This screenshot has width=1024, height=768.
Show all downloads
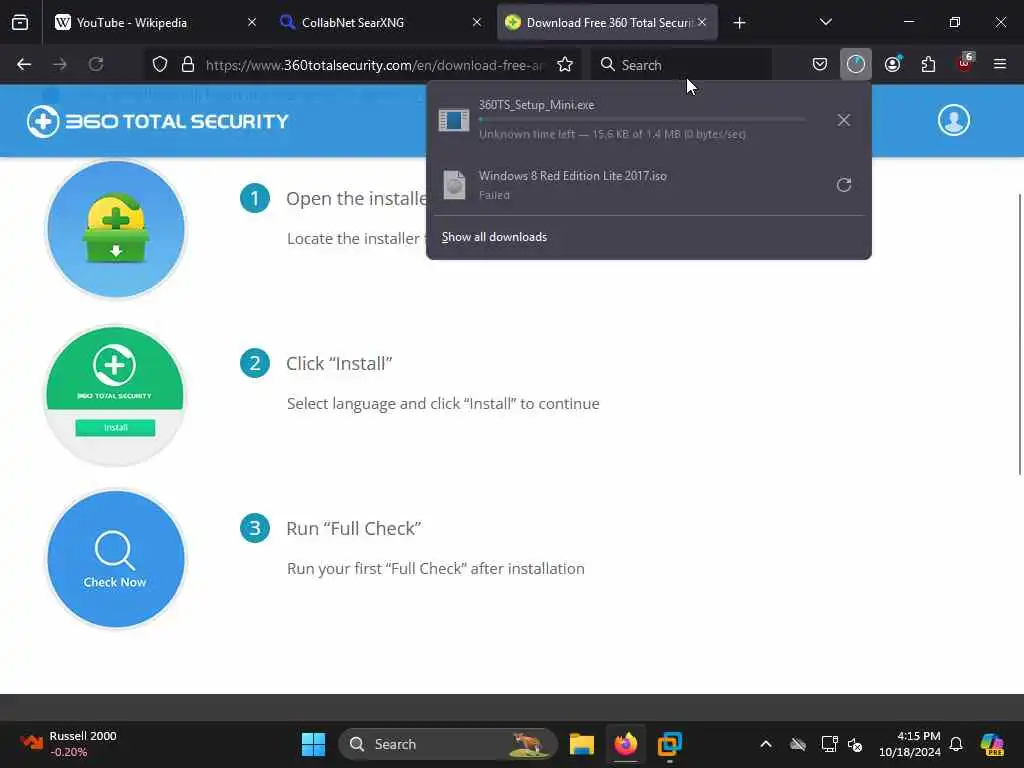pyautogui.click(x=494, y=237)
